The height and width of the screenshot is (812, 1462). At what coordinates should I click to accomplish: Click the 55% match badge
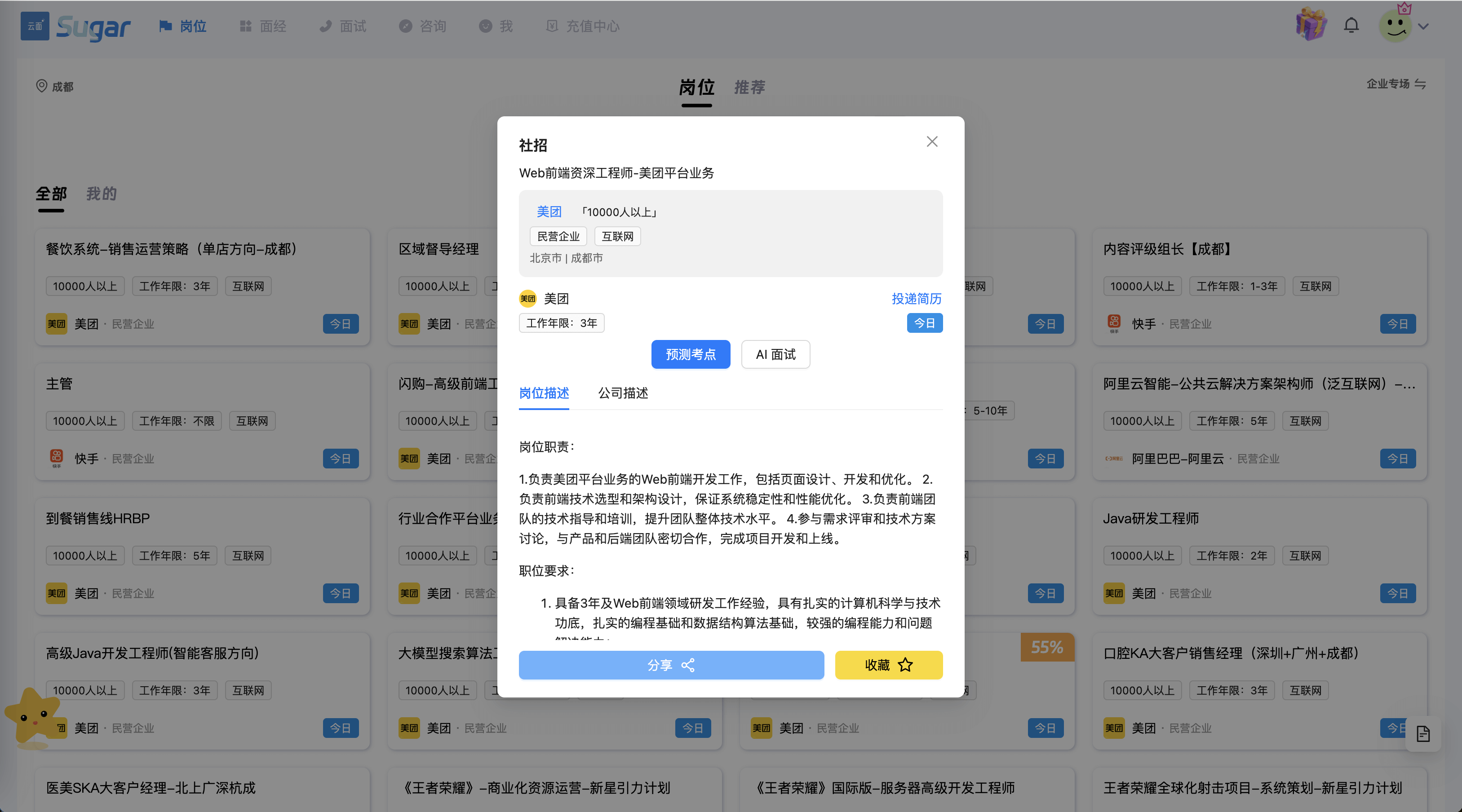(x=1047, y=647)
